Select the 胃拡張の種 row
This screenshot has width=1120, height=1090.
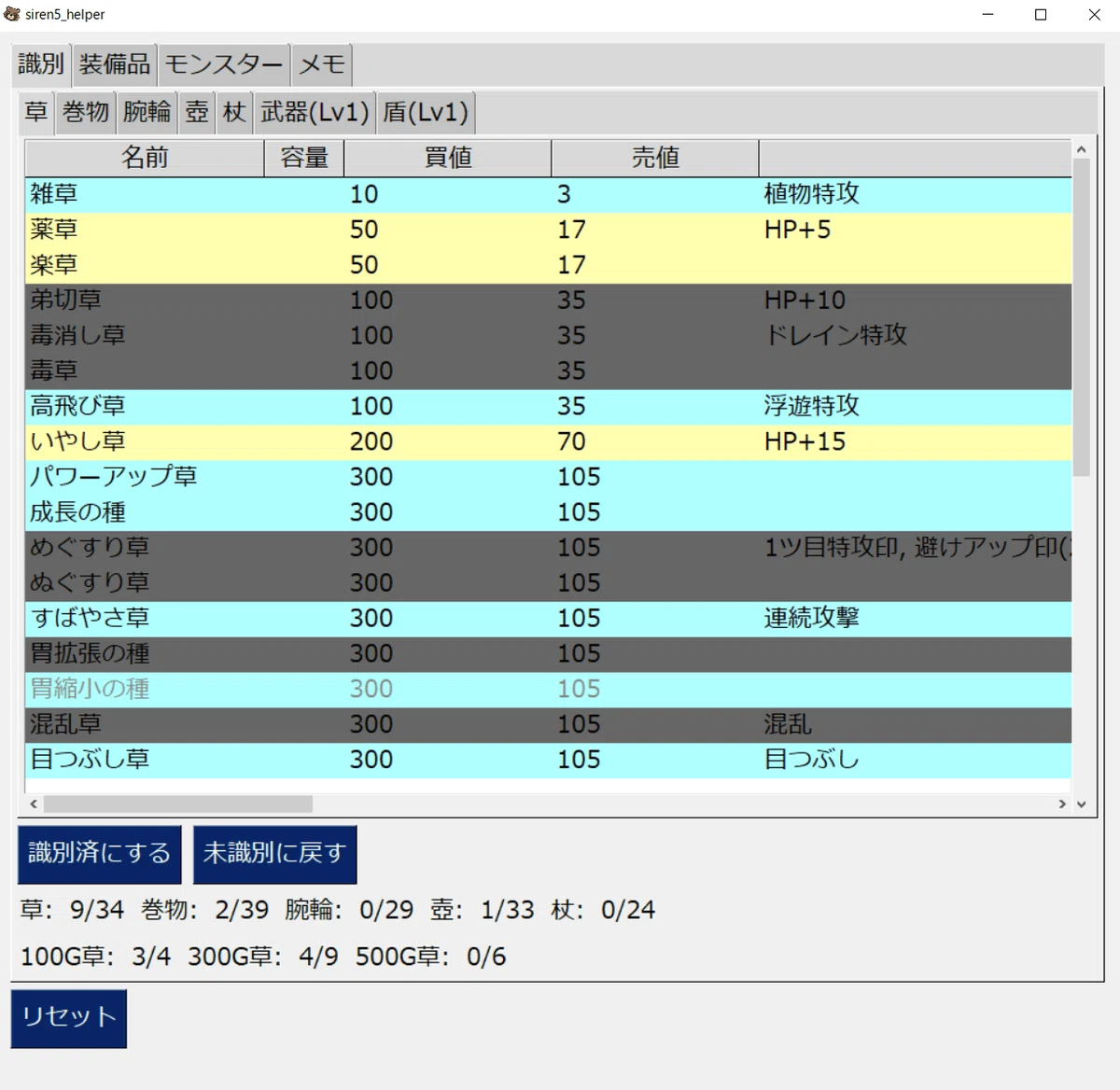coord(548,653)
